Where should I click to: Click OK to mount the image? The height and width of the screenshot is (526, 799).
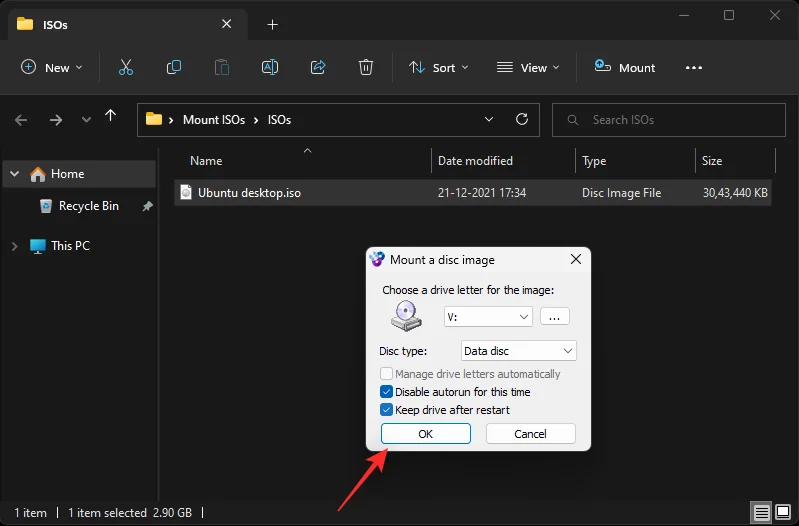(425, 434)
